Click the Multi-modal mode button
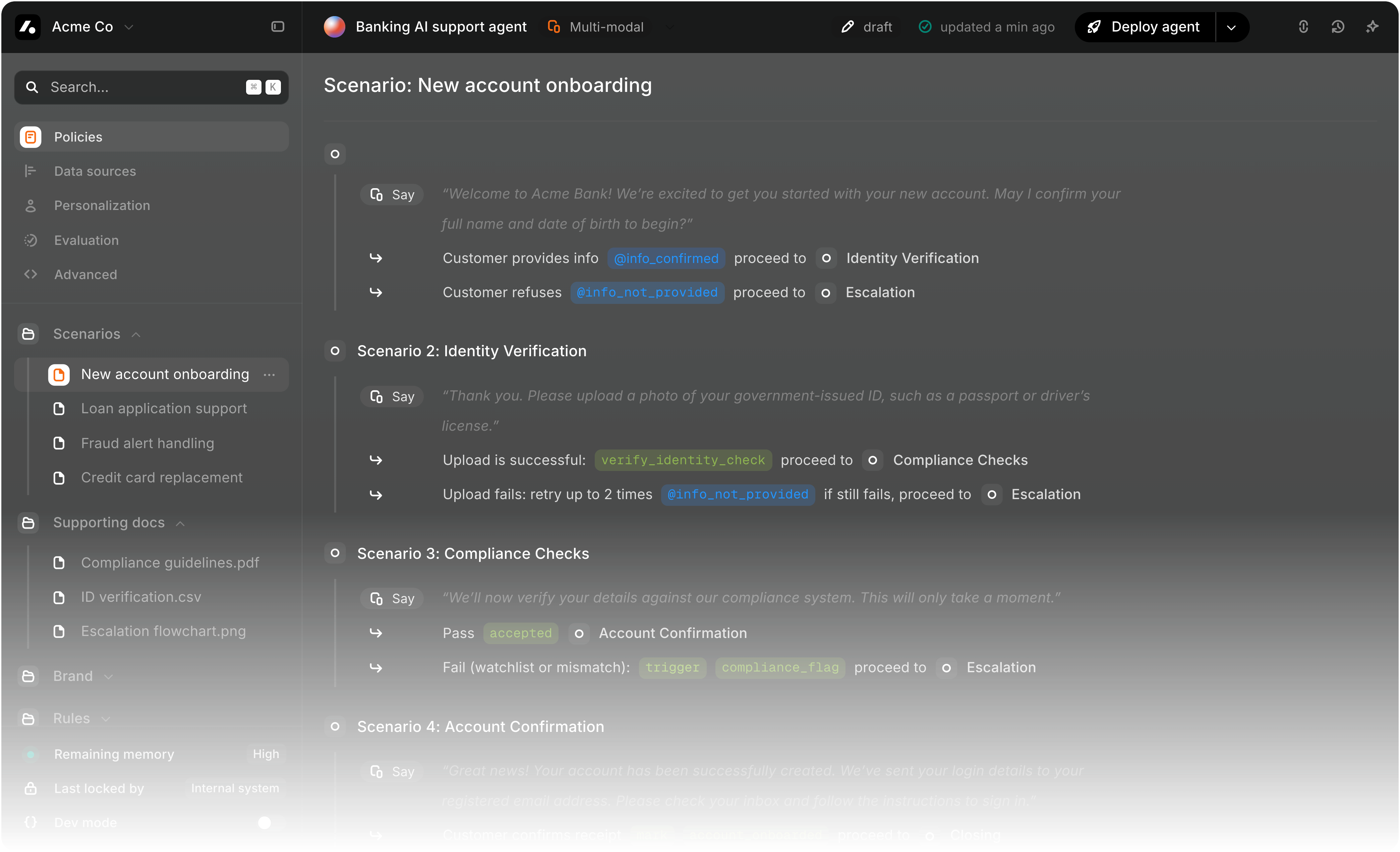 [x=595, y=27]
